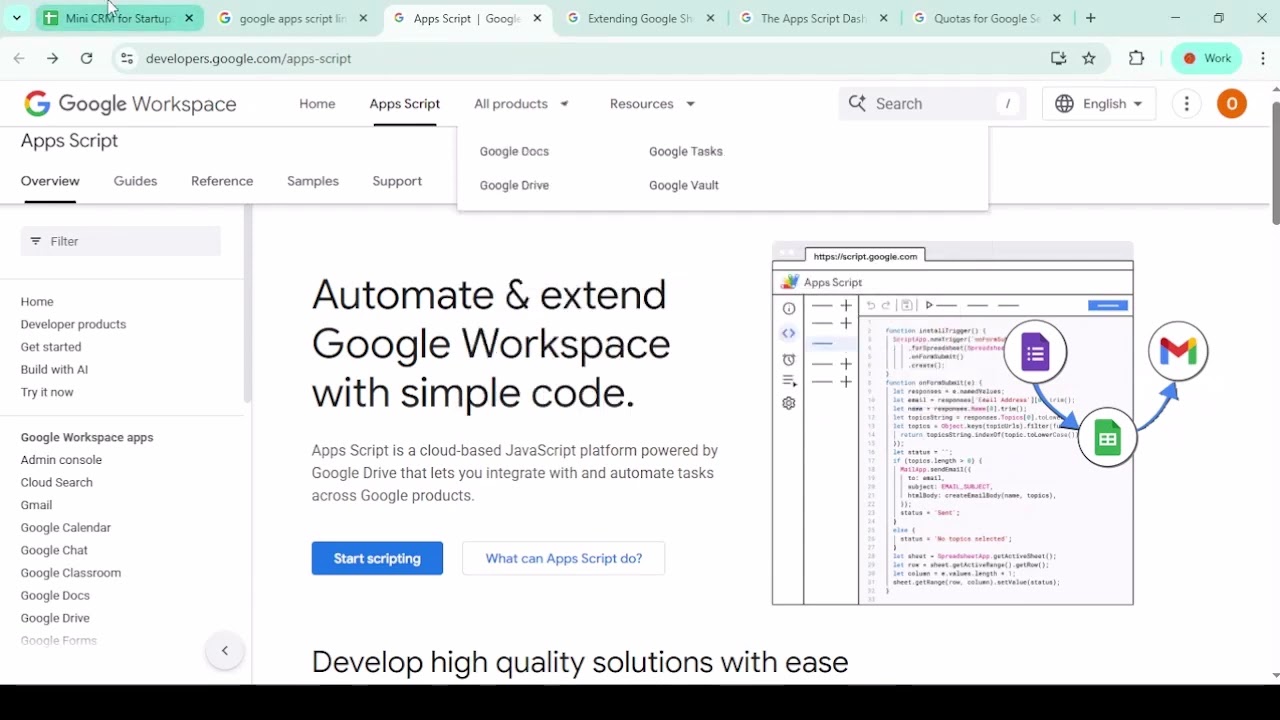The height and width of the screenshot is (720, 1280).
Task: Open the Work profile button
Action: click(x=1207, y=58)
